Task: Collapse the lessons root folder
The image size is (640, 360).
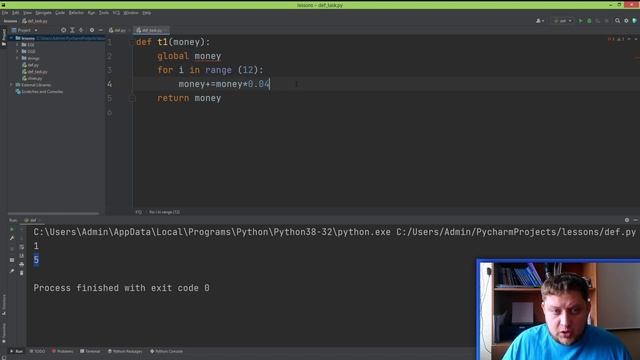Action: coord(11,38)
